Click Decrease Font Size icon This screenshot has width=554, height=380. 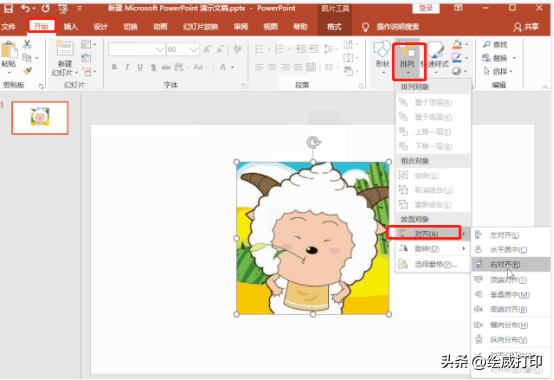pyautogui.click(x=220, y=49)
